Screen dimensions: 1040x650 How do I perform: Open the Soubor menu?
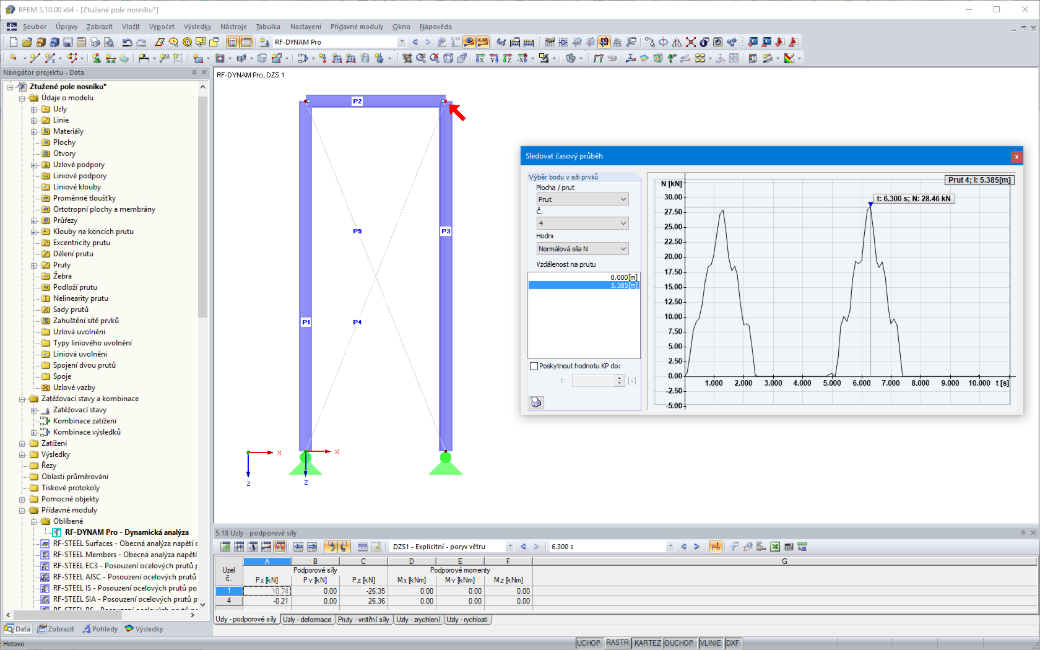tap(34, 27)
